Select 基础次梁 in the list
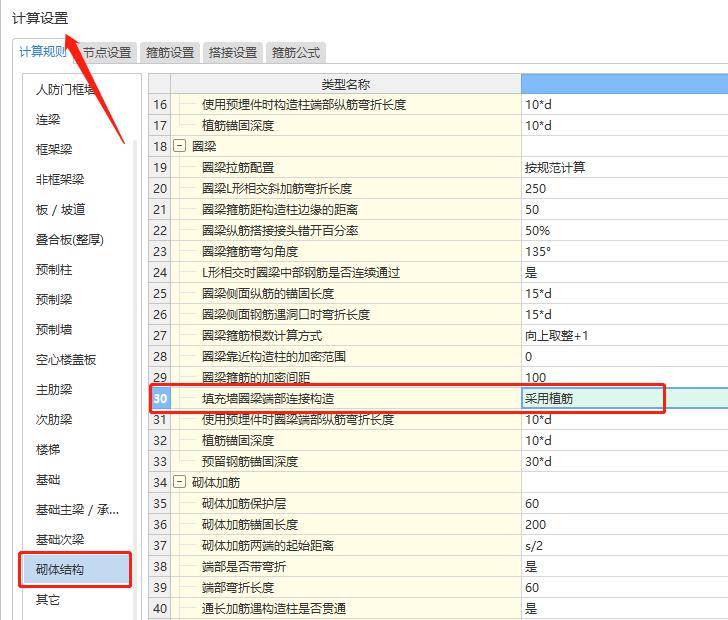Viewport: 728px width, 620px height. (60, 540)
